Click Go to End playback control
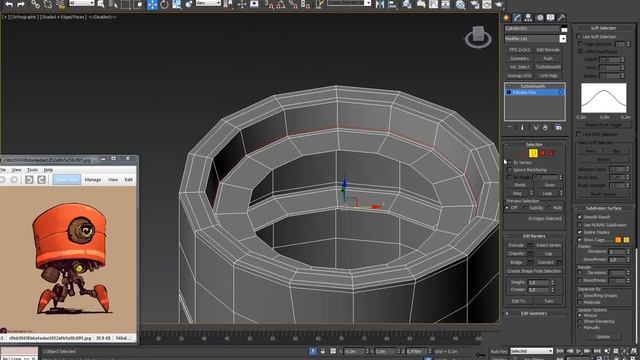640x360 pixels. coord(597,351)
